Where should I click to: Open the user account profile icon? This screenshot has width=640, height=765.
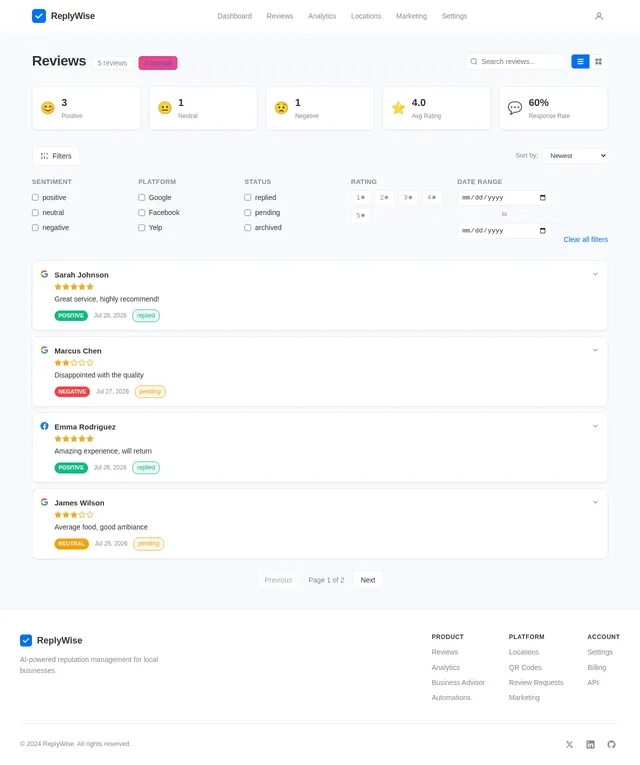tap(599, 16)
